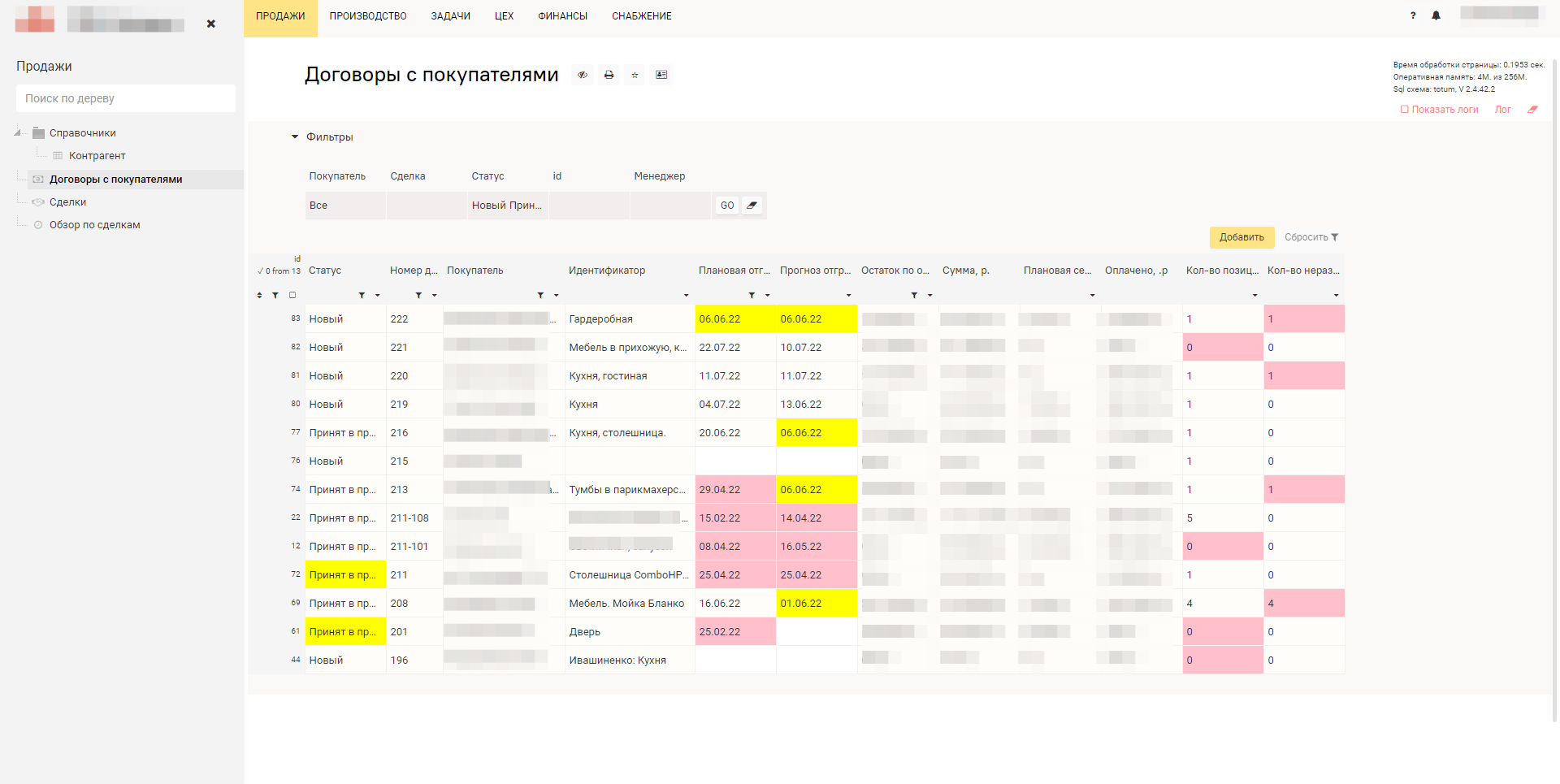1560x784 pixels.
Task: Open Плановая се... column dropdown arrow
Action: [1093, 296]
